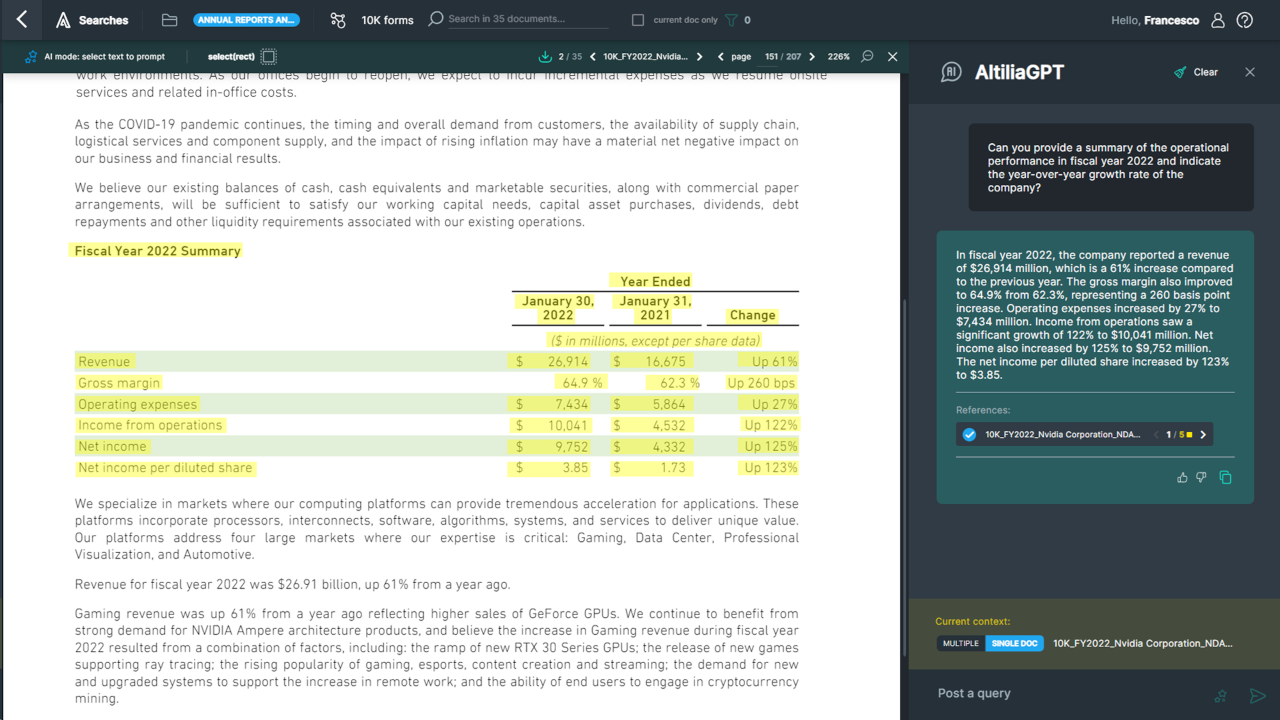Click the Clear chat button label
1280x720 pixels.
click(x=1206, y=72)
